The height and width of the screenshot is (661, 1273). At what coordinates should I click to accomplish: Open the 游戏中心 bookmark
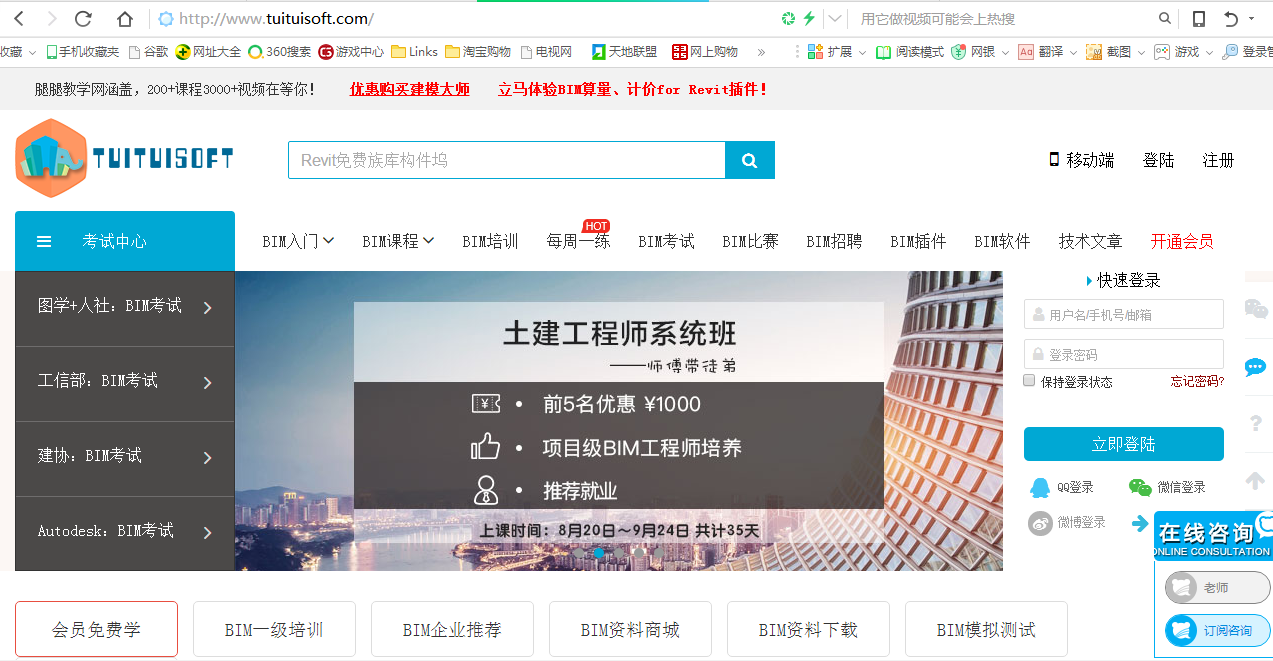click(x=351, y=52)
